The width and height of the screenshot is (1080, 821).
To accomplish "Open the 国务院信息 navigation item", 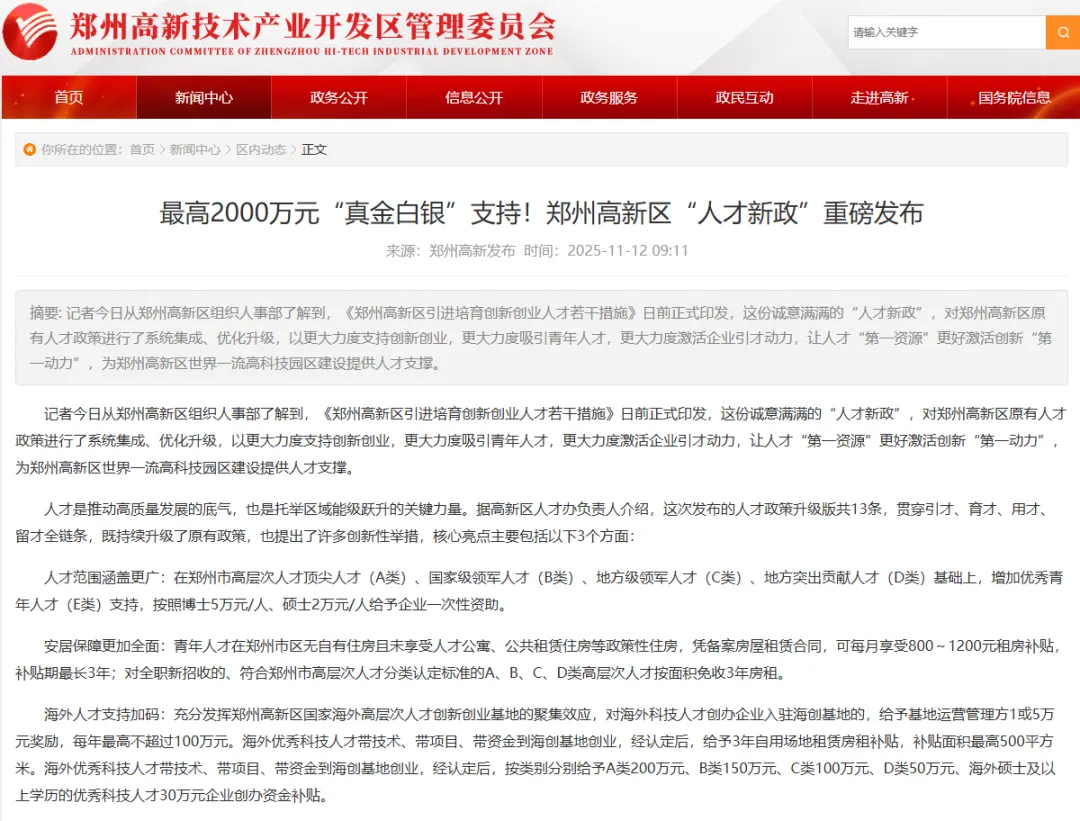I will (x=1014, y=98).
